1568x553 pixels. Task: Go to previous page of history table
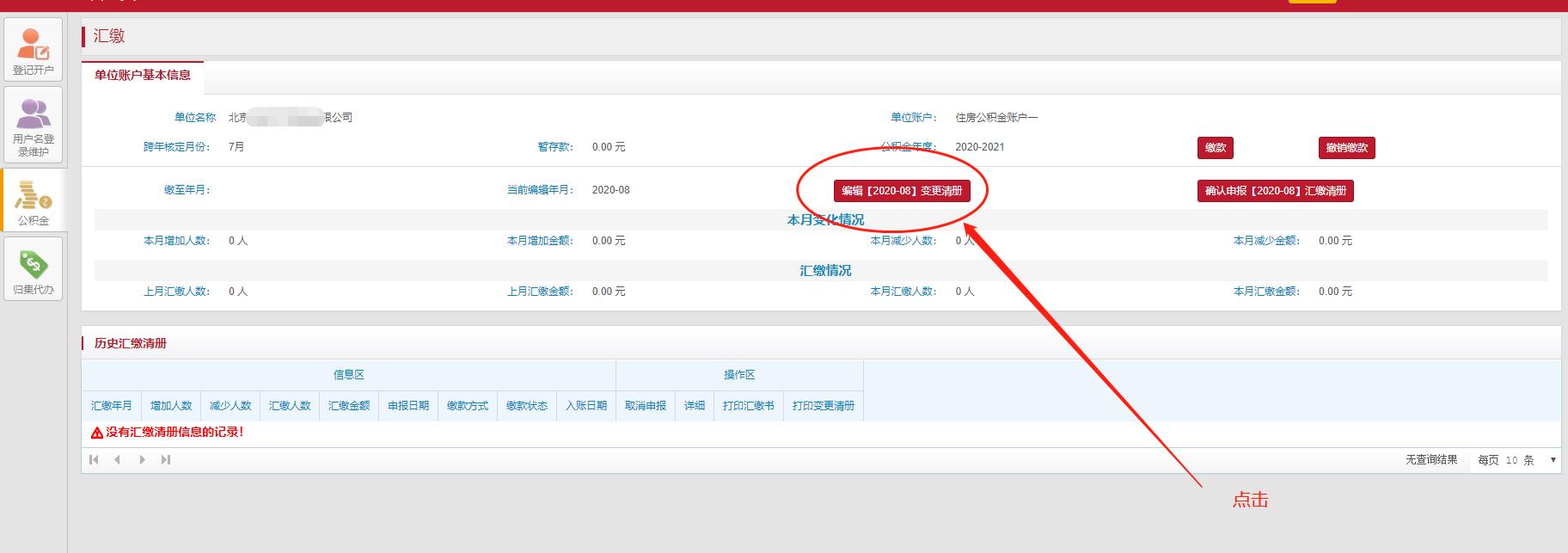117,459
